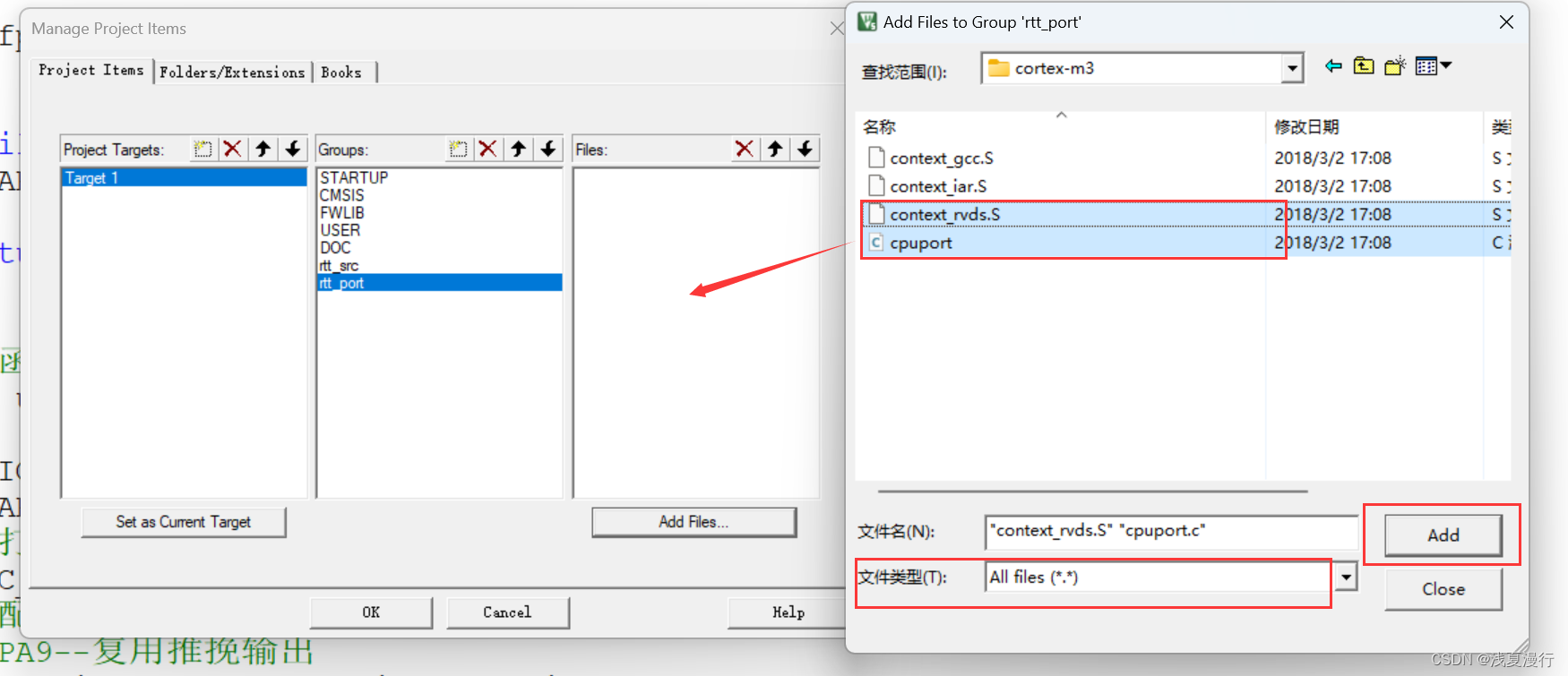Sort by the 修改日期 column header
The image size is (1568, 676).
[1306, 126]
